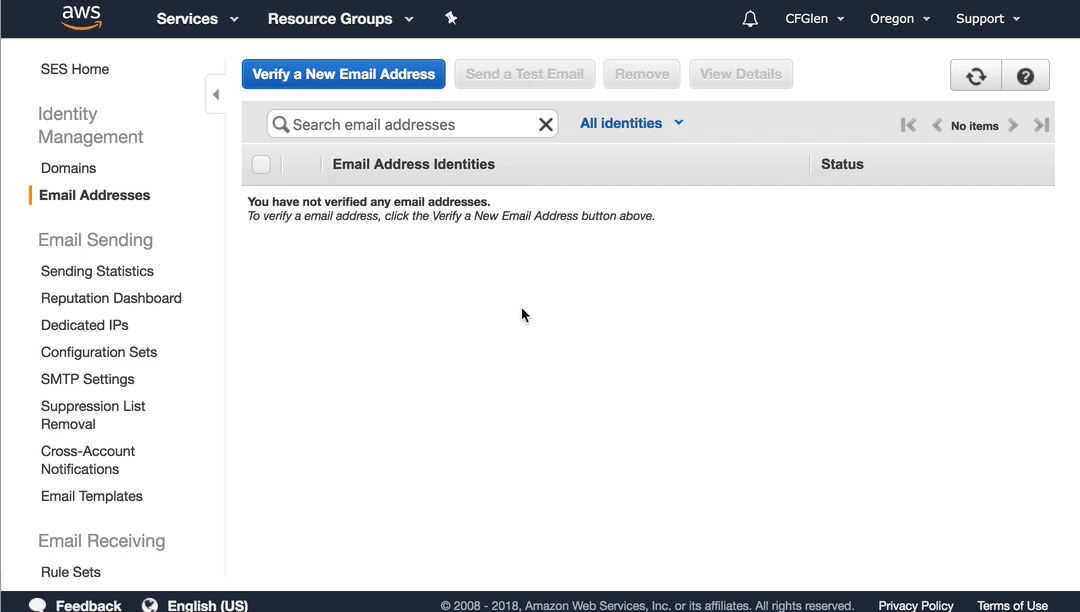Screen dimensions: 1080x612
Task: Open Email Templates
Action: point(92,496)
